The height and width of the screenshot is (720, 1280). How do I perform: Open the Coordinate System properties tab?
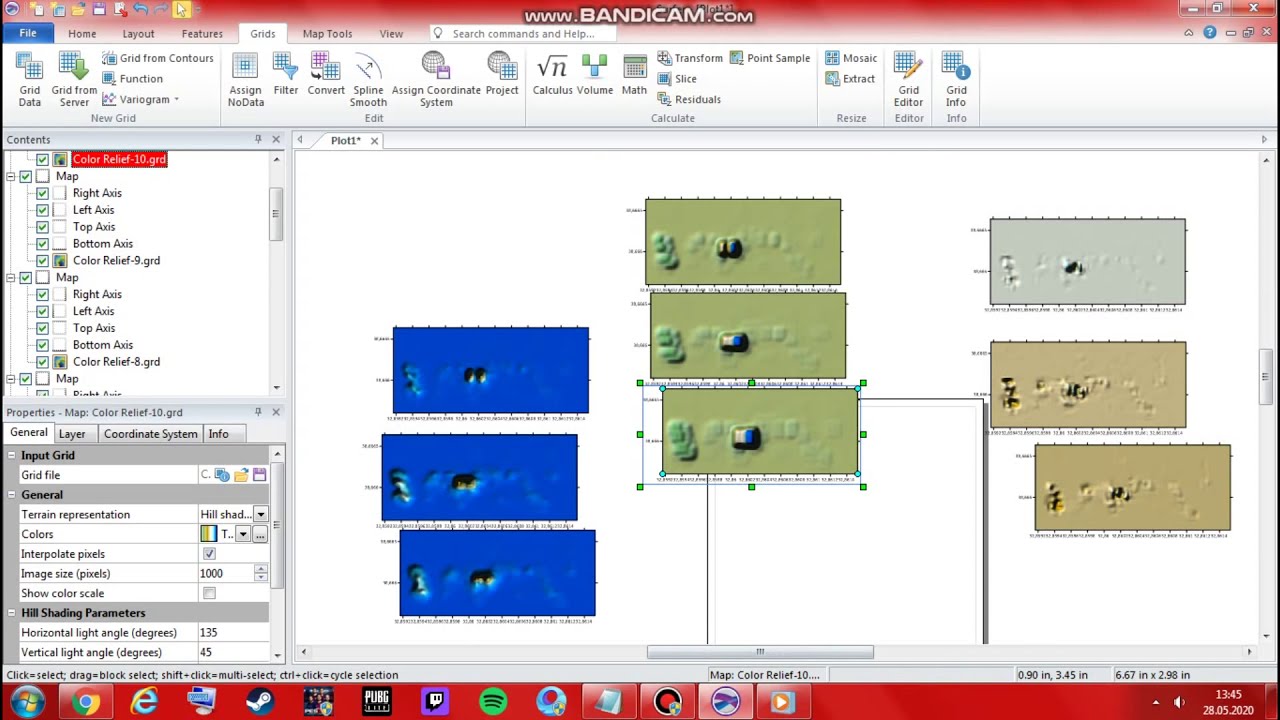coord(150,434)
